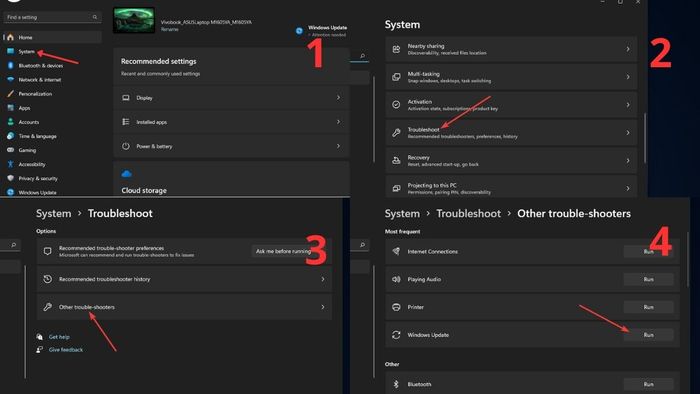Click the Windows Update sync icon in trouble-shooters
The image size is (700, 394).
tap(396, 335)
